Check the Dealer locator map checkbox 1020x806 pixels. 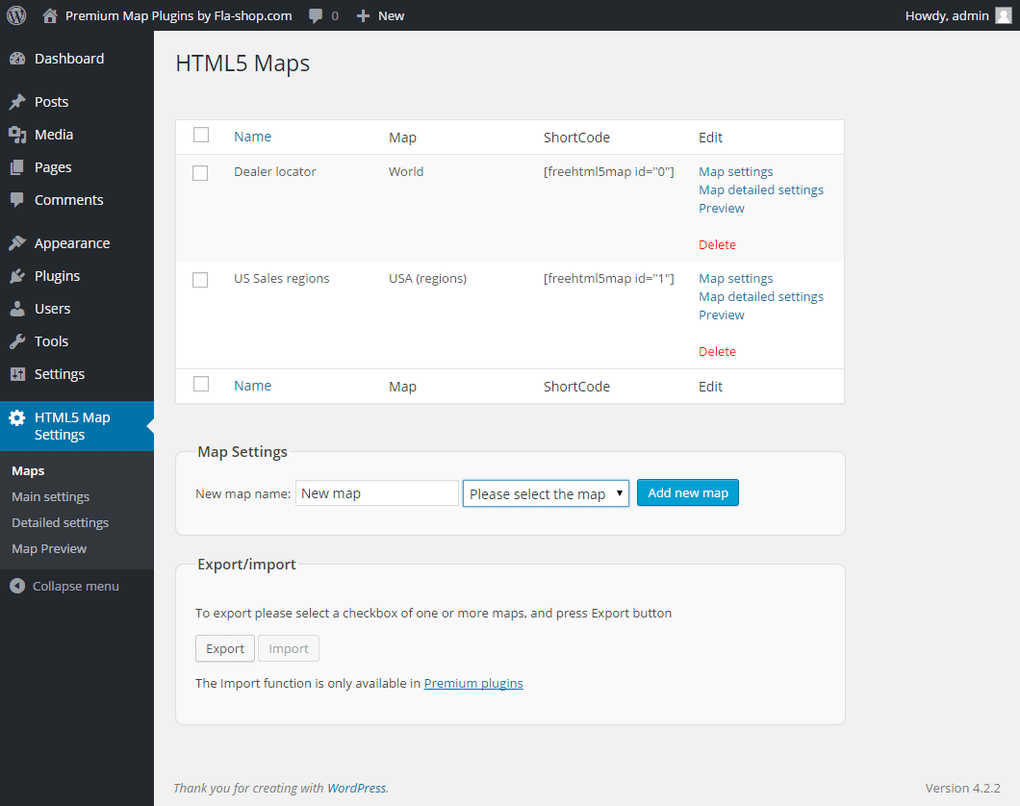(199, 172)
